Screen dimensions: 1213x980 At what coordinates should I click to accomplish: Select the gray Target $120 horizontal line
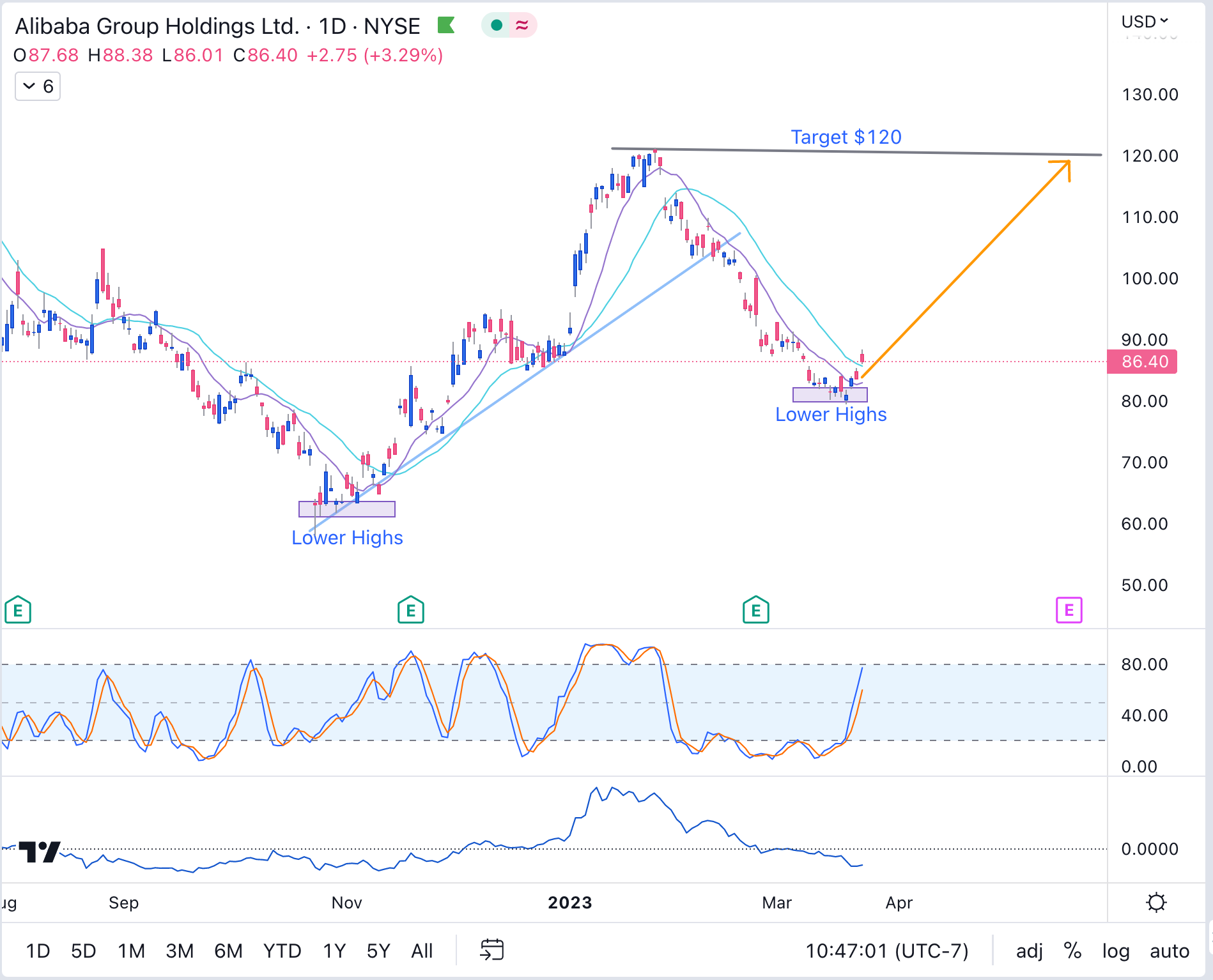click(856, 151)
